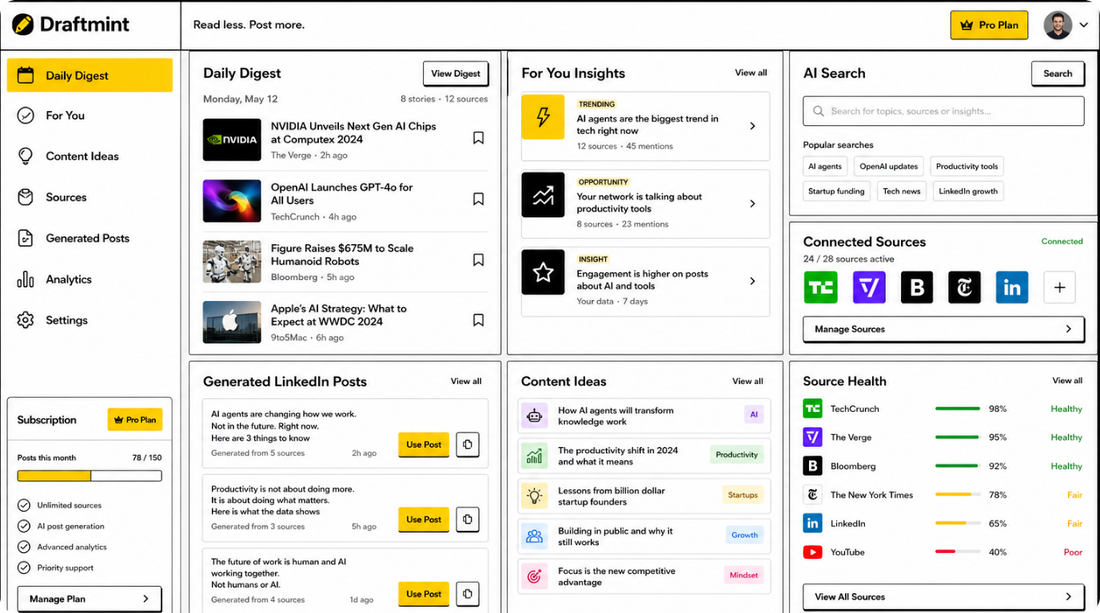This screenshot has width=1100, height=613.
Task: Use the 'Productivity is not about doing more' post
Action: click(x=424, y=520)
